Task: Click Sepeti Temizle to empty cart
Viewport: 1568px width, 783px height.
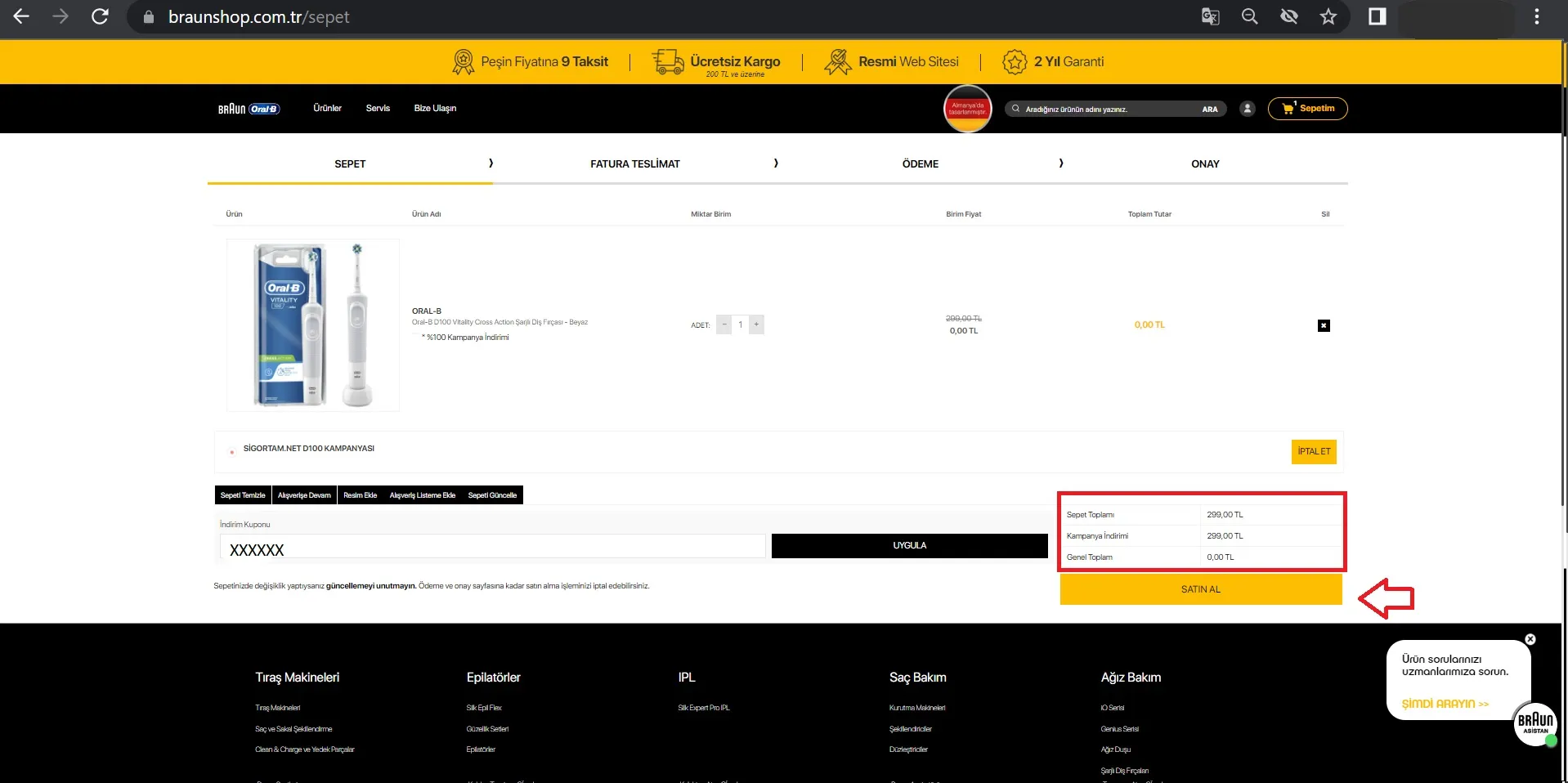Action: tap(243, 495)
